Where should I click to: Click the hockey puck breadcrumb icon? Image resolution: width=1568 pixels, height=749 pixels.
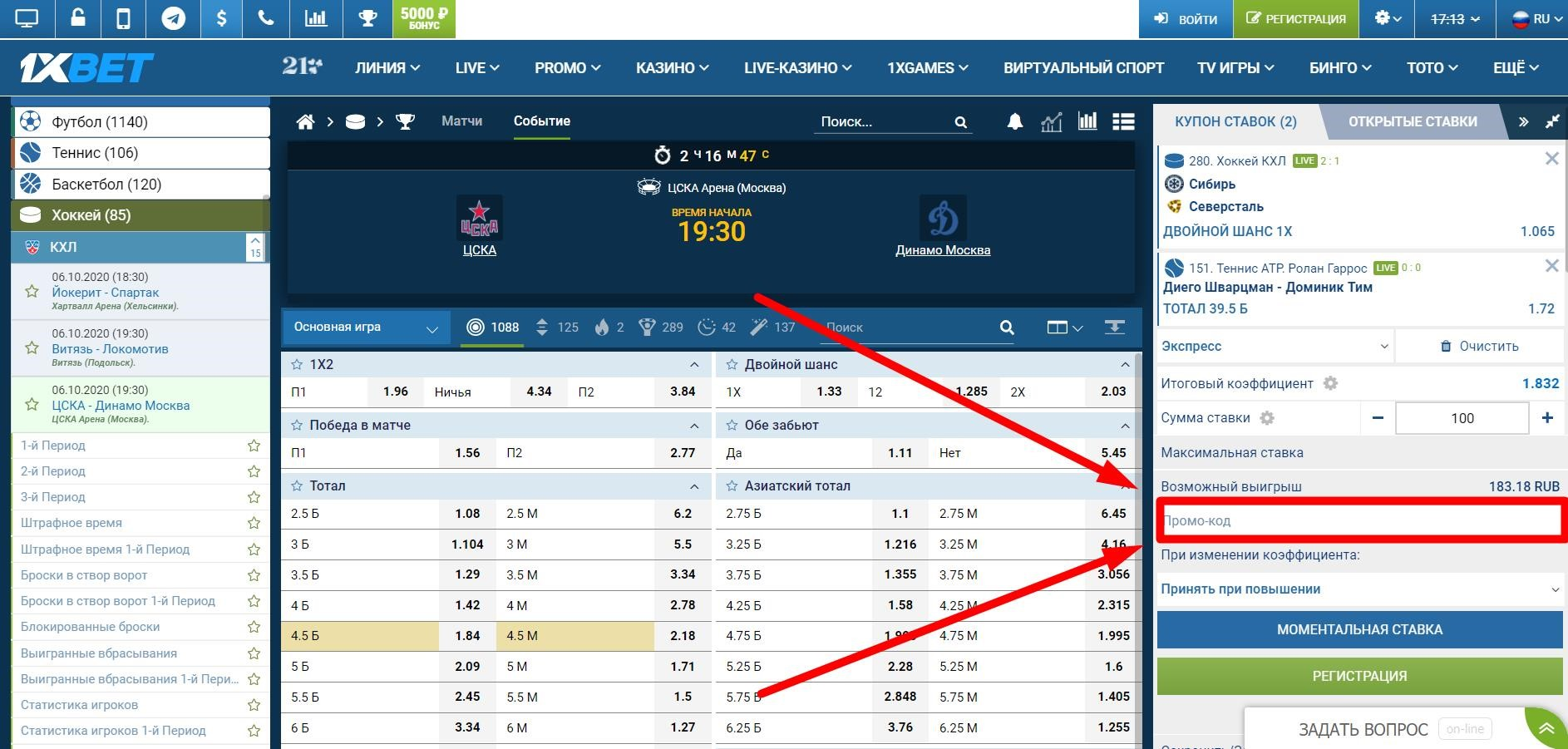tap(355, 122)
